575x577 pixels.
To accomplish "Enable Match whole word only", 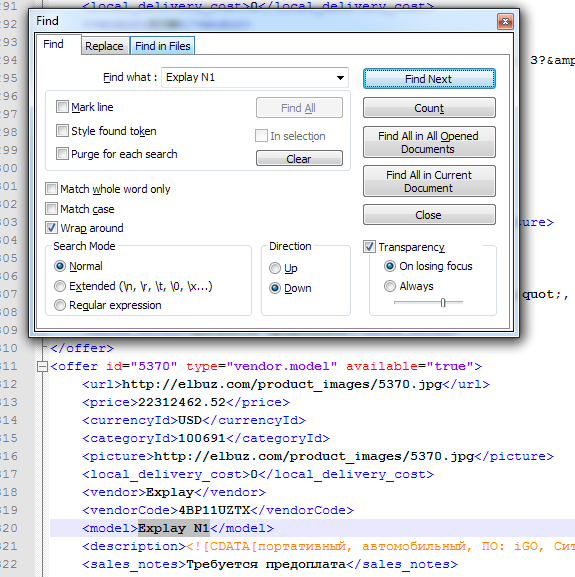I will click(x=52, y=189).
